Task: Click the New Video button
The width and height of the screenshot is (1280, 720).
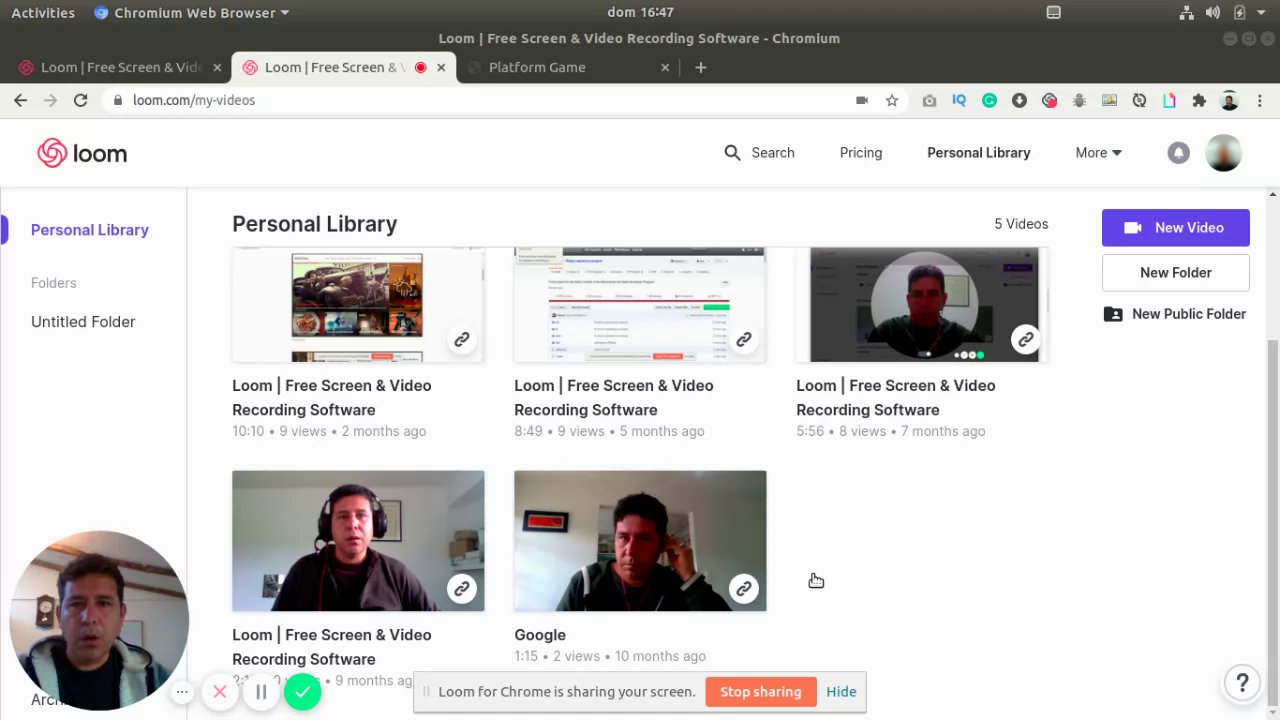Action: pos(1176,228)
